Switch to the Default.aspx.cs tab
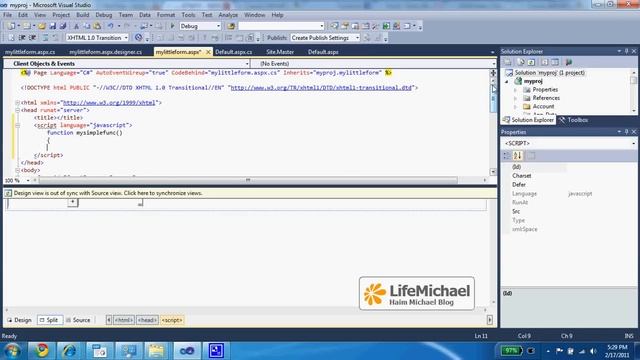Viewport: 640px width, 360px height. tap(233, 52)
